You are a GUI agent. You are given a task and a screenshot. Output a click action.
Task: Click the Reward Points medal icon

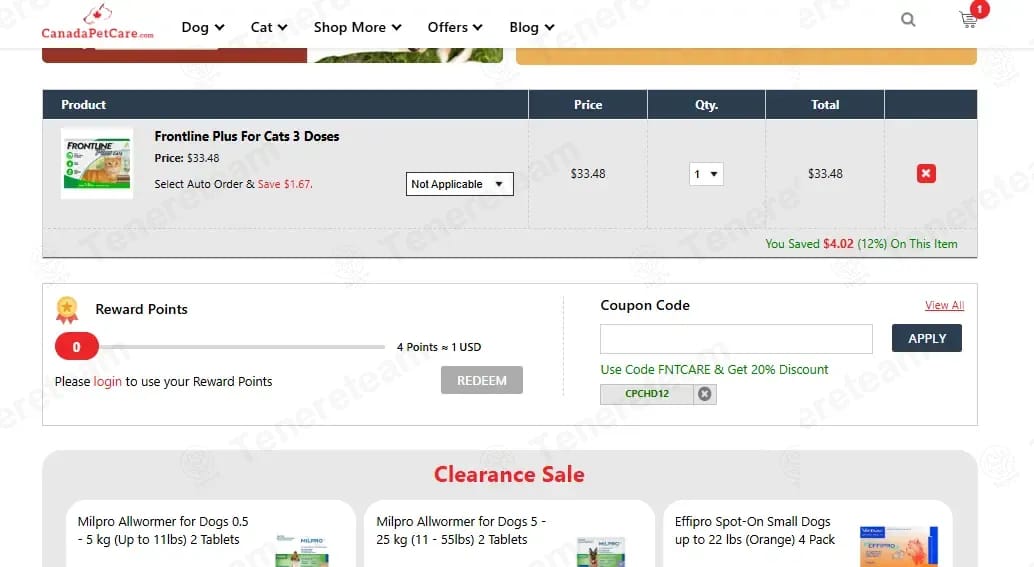67,310
